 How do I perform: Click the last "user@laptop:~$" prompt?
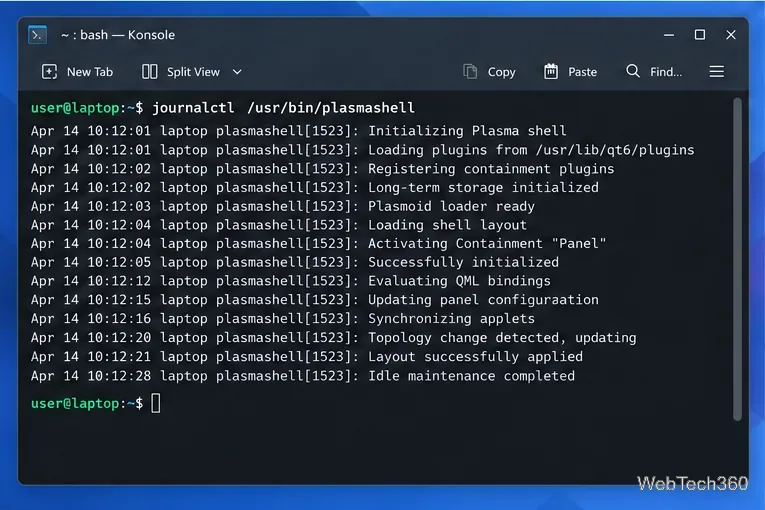[87, 404]
